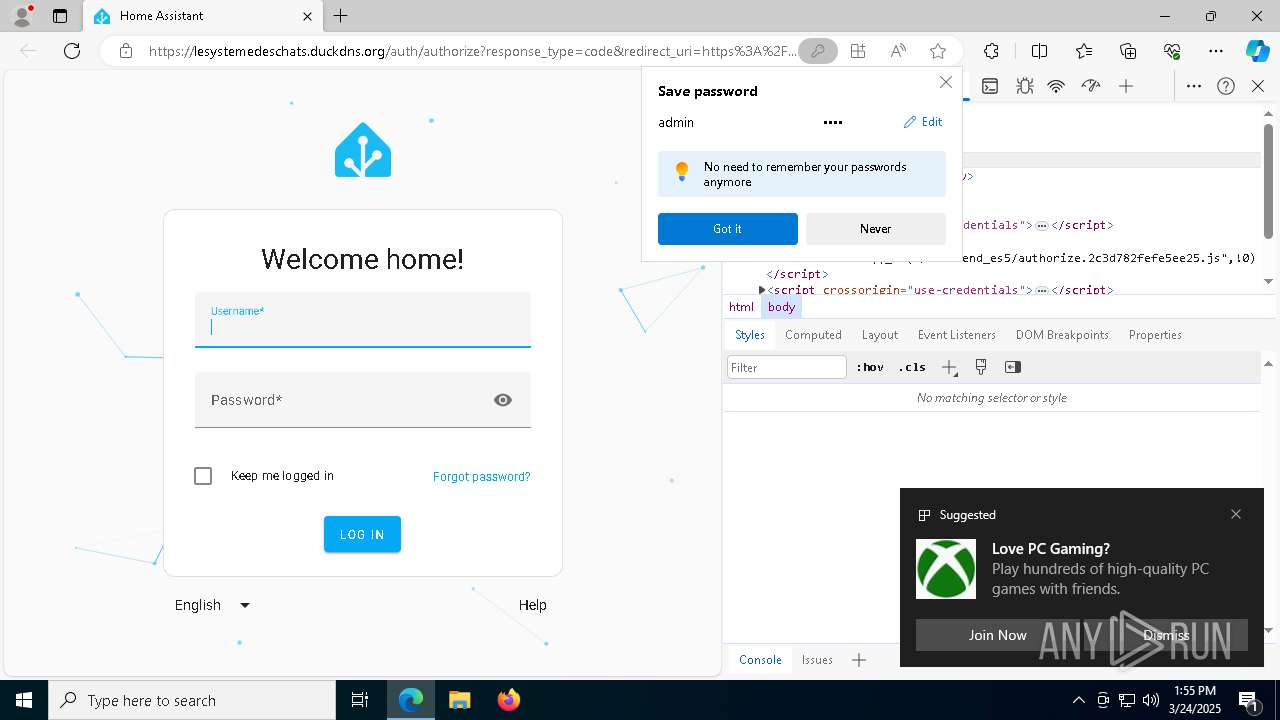1280x720 pixels.
Task: Toggle the .cls classes button
Action: 912,368
